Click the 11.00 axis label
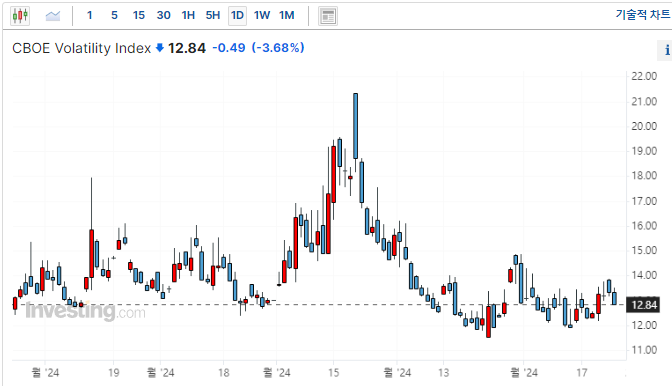 [644, 350]
